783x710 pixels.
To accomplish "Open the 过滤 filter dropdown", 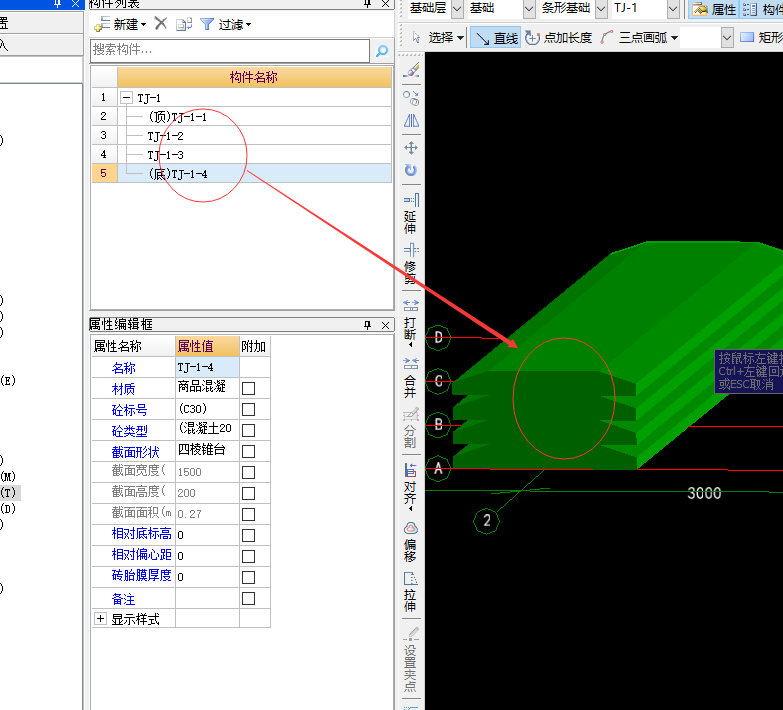I will [226, 24].
